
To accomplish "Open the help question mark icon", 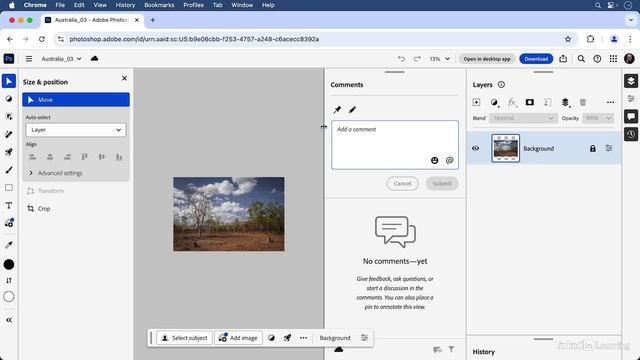I will click(597, 59).
